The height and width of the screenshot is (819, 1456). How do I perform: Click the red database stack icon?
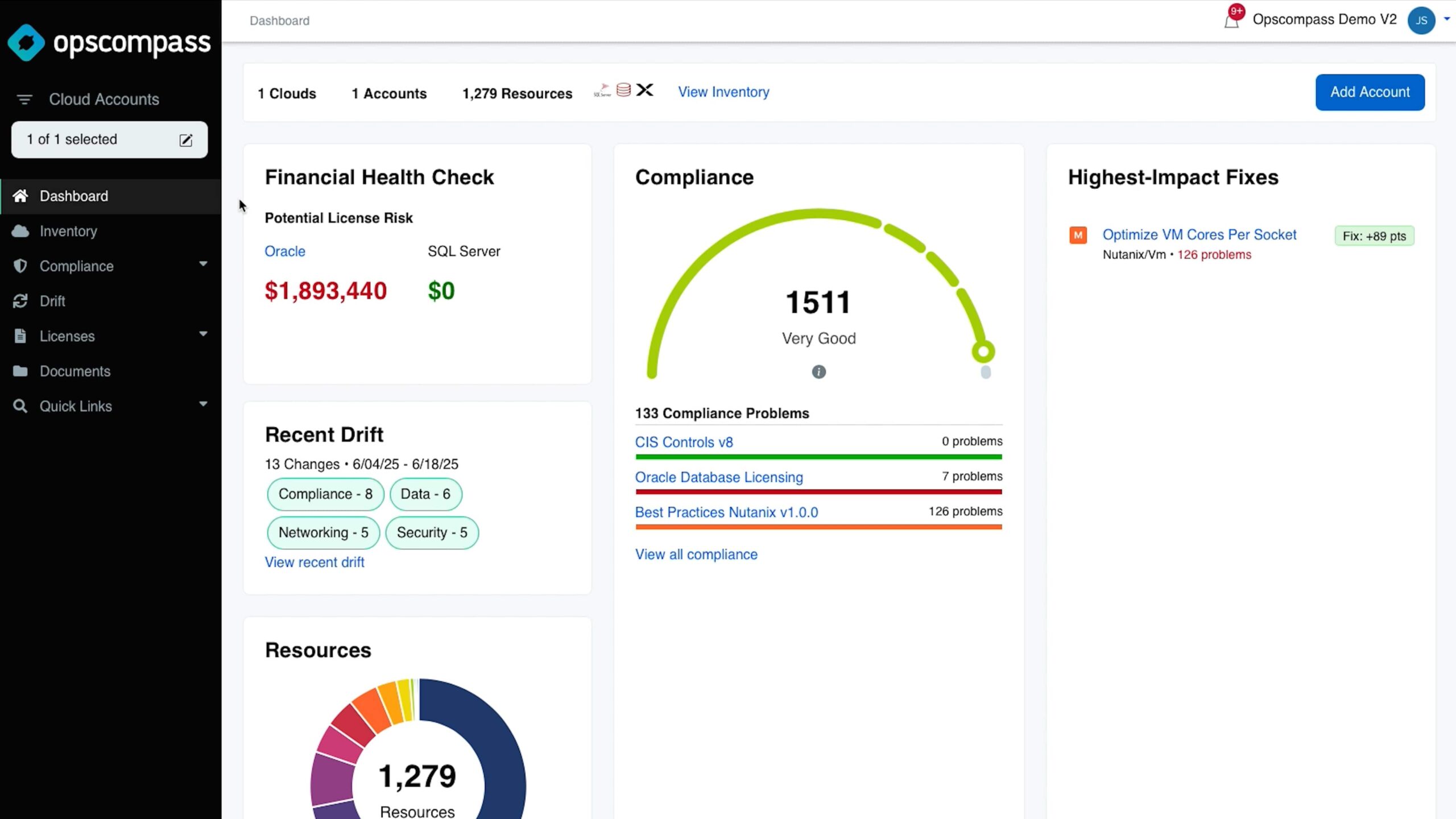624,90
